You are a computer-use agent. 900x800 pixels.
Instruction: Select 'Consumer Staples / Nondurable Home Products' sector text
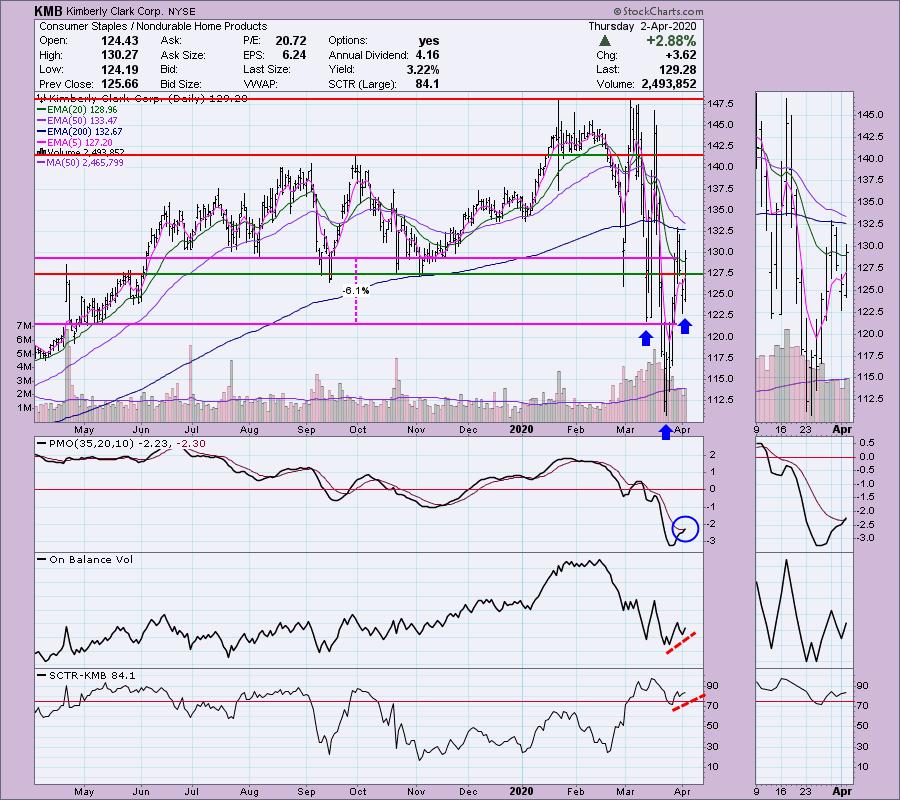(x=153, y=26)
